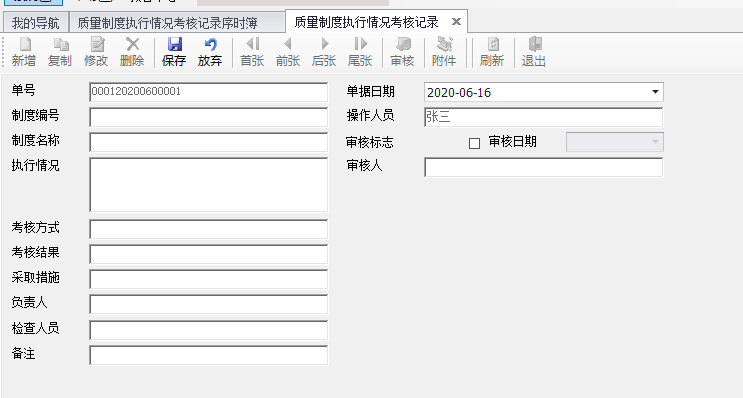Image resolution: width=743 pixels, height=398 pixels.
Task: Go to last record 尾张
Action: point(360,52)
